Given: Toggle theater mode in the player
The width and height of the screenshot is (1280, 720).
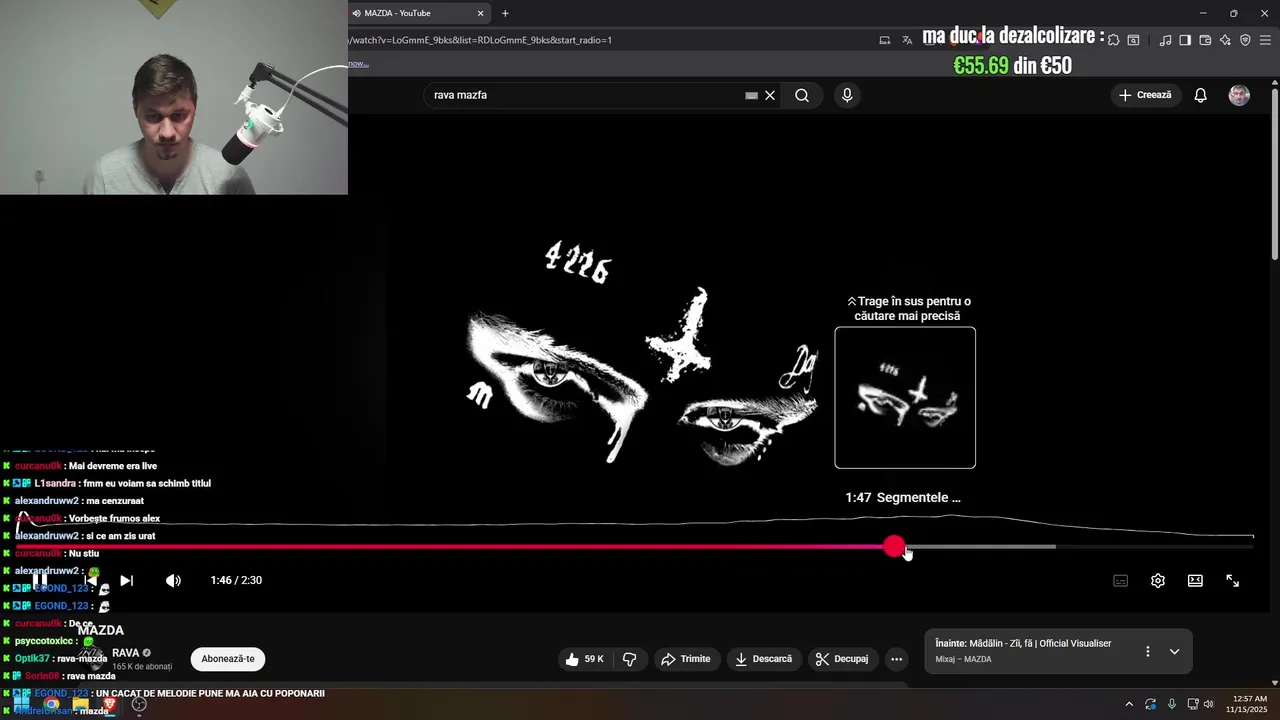Looking at the screenshot, I should (1195, 580).
